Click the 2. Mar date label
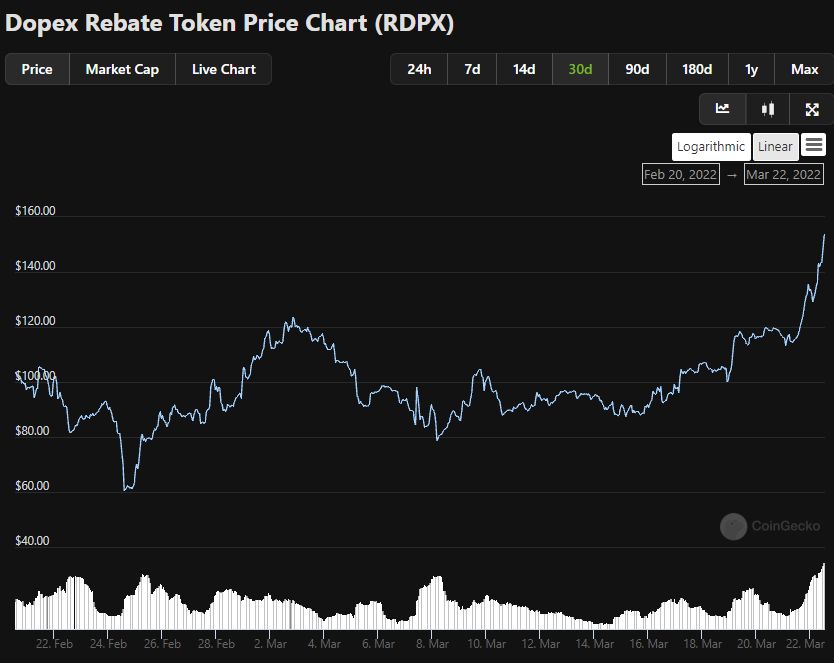The height and width of the screenshot is (663, 834). 270,644
